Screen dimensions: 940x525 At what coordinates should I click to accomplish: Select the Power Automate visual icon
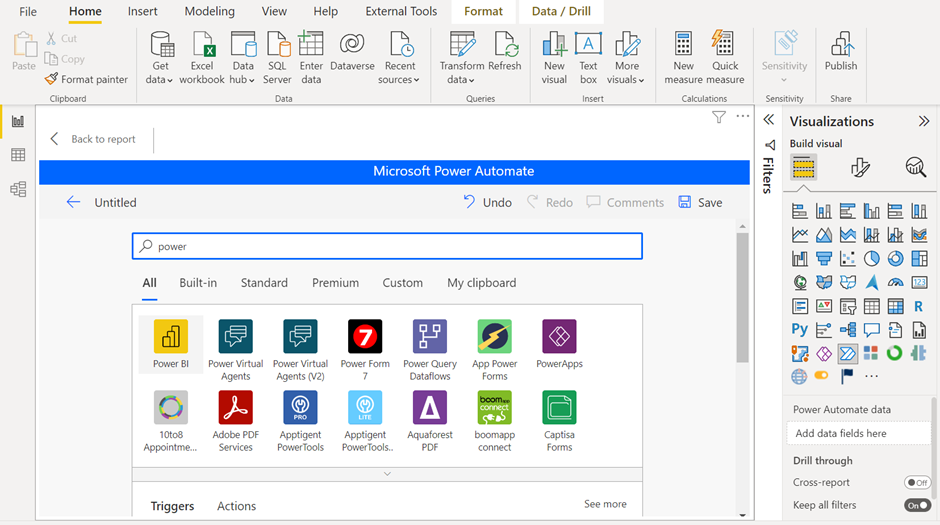click(848, 354)
